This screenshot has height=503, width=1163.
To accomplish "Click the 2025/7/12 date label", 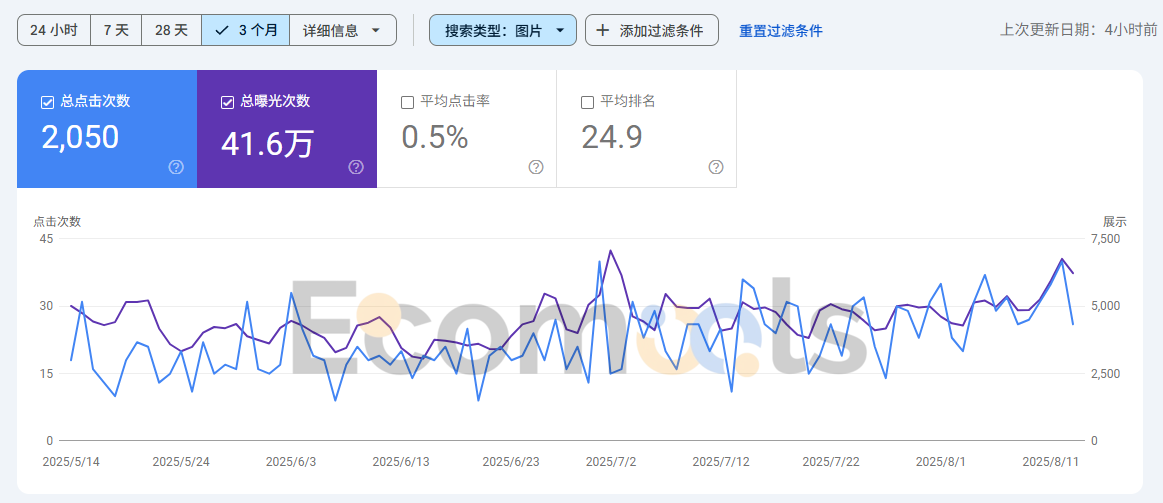I will (721, 461).
